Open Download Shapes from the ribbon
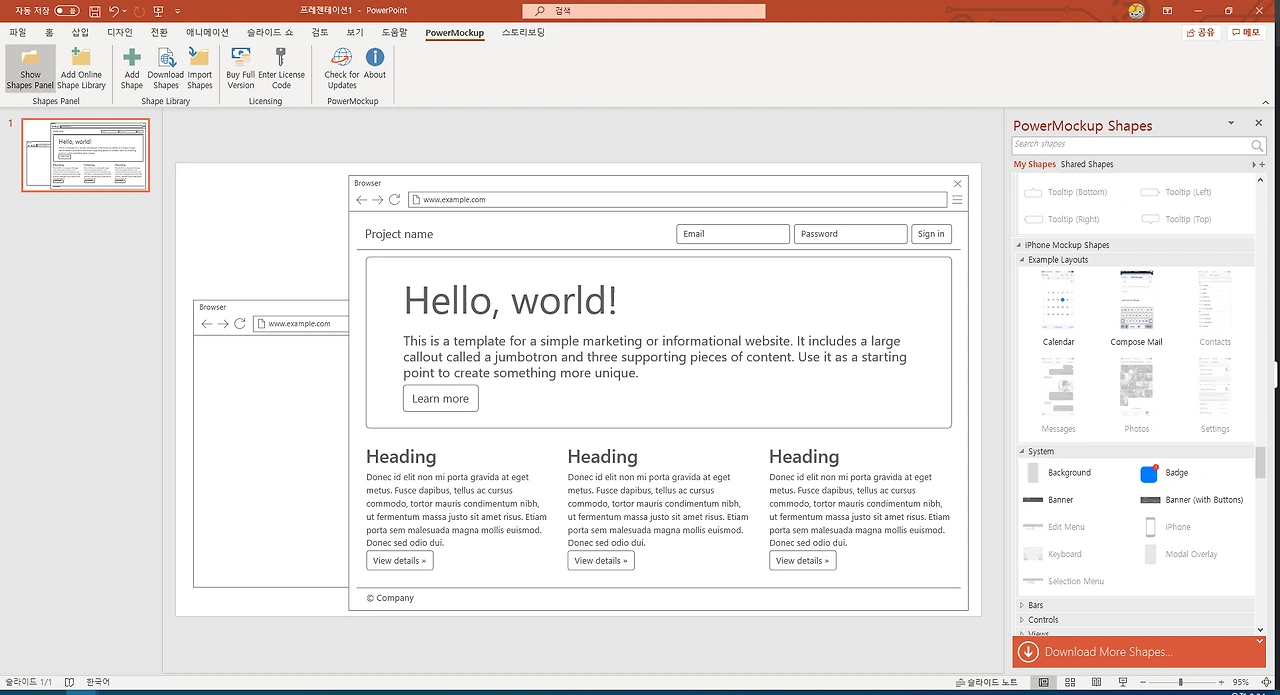 point(165,68)
